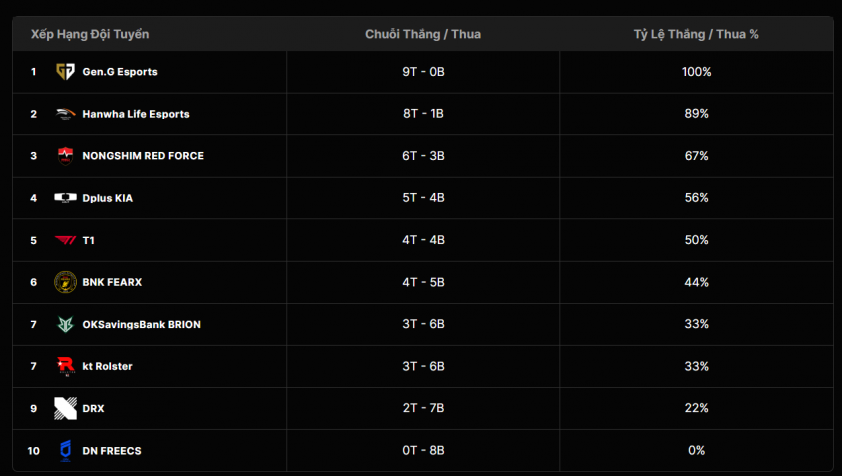
Task: Select the DRX 22% win rate cell
Action: click(696, 408)
